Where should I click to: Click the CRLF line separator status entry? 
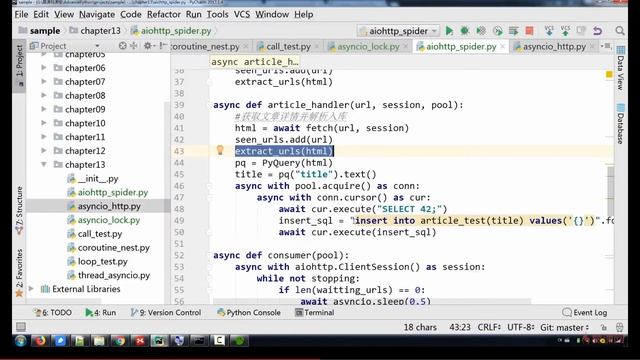[x=489, y=327]
